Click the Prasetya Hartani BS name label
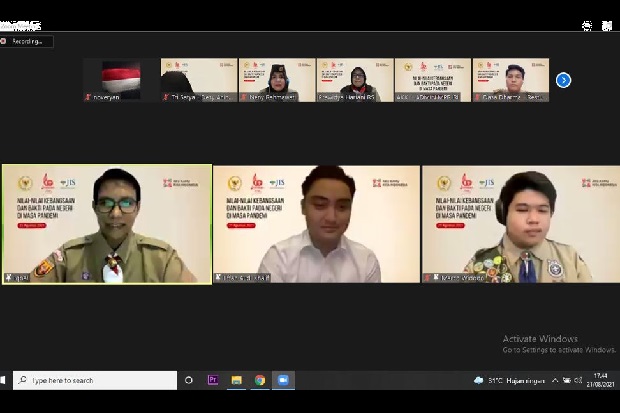The image size is (620, 413). [346, 97]
